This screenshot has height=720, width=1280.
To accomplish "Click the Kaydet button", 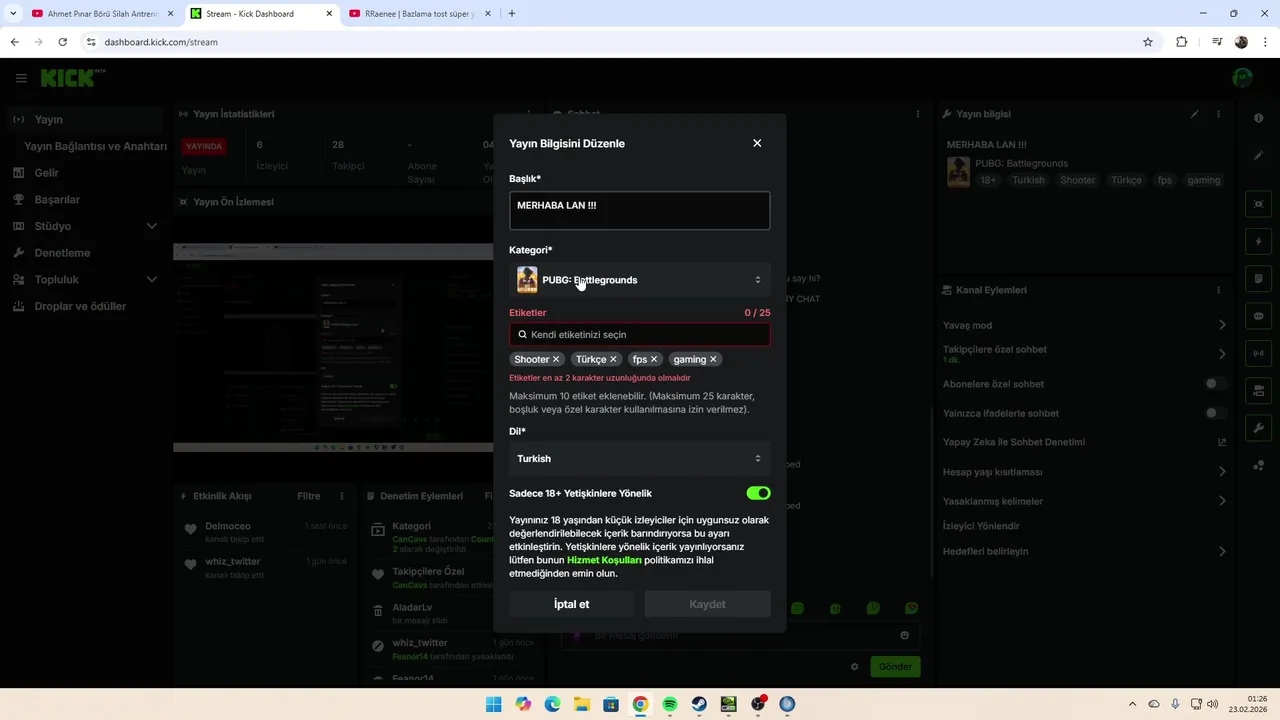I will point(707,604).
